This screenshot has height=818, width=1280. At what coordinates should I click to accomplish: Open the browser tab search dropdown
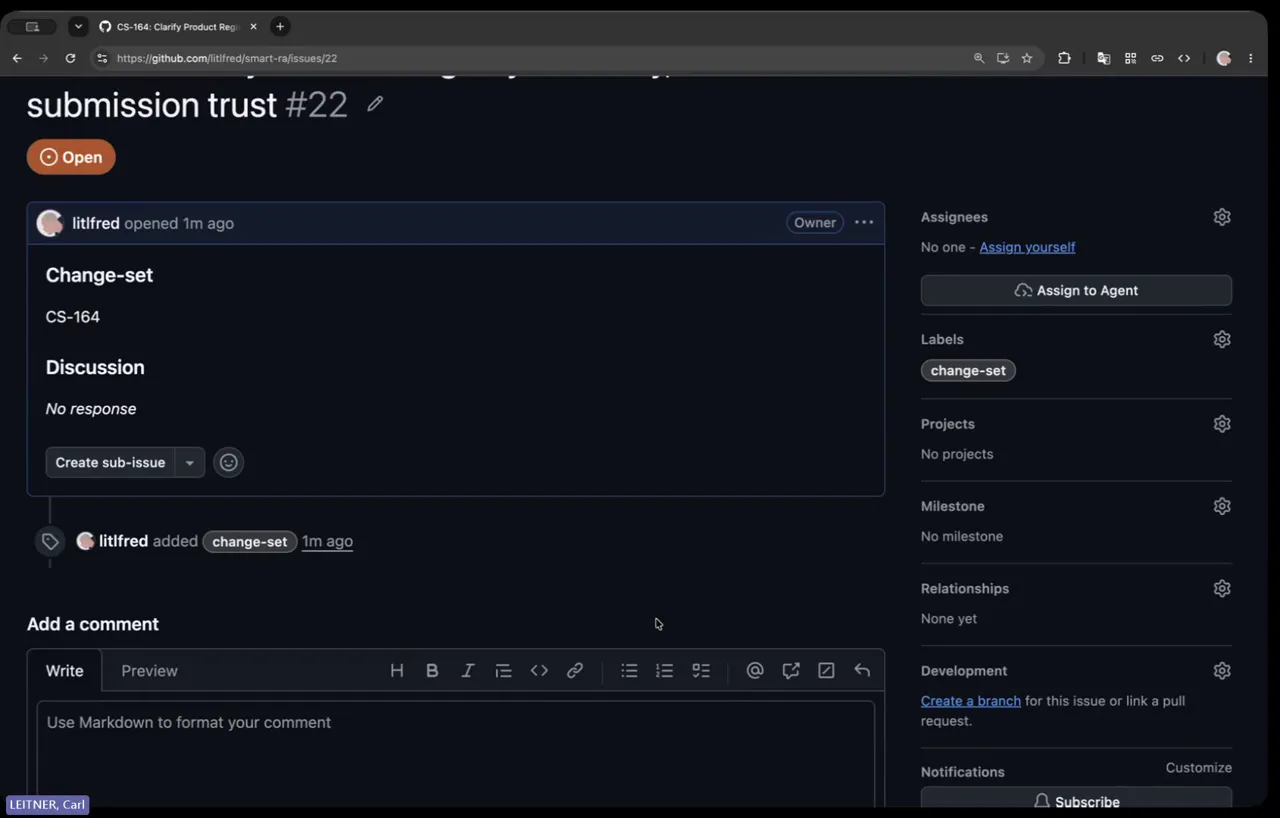tap(78, 26)
